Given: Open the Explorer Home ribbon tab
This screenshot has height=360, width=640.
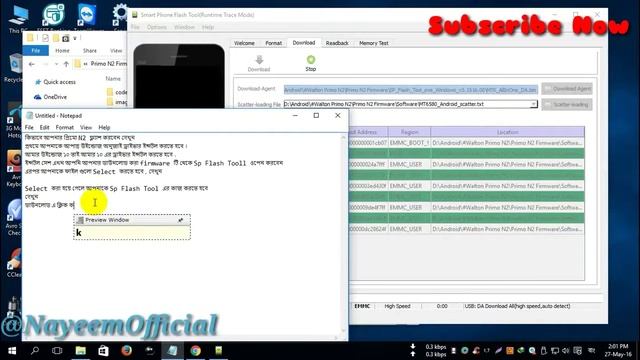Looking at the screenshot, I should (x=62, y=51).
